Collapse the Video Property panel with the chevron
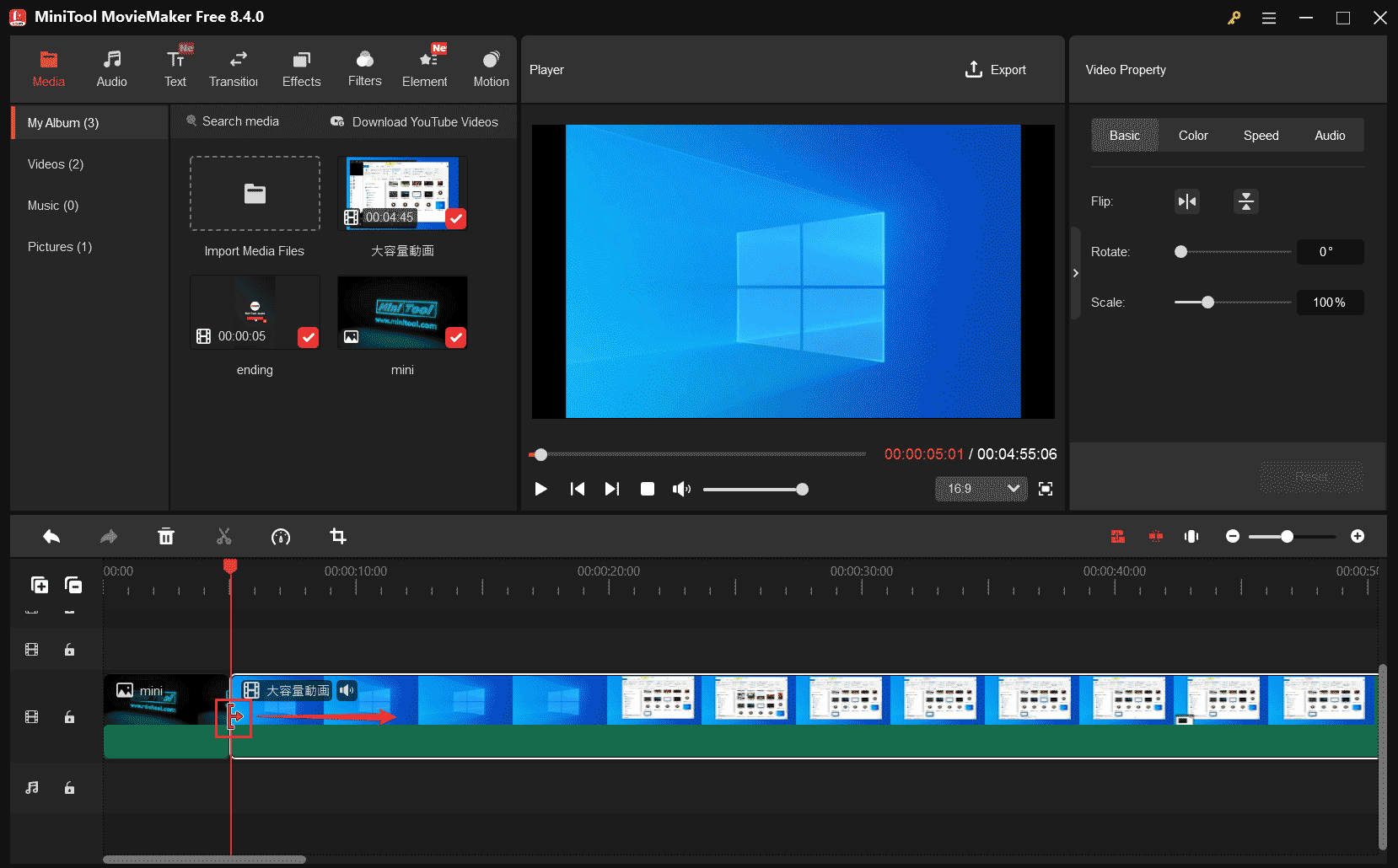Viewport: 1398px width, 868px height. tap(1076, 273)
